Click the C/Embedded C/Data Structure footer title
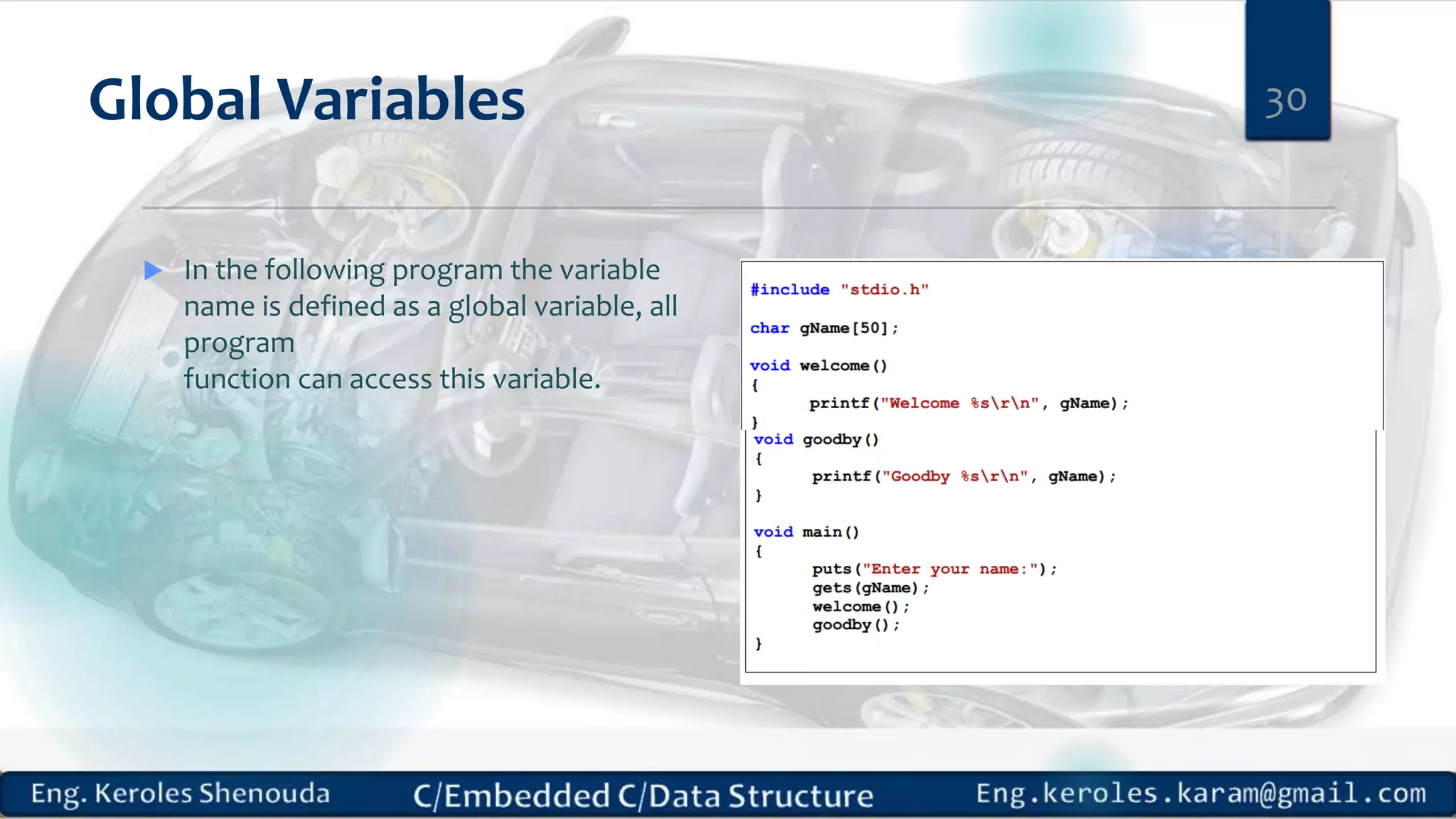 [643, 796]
